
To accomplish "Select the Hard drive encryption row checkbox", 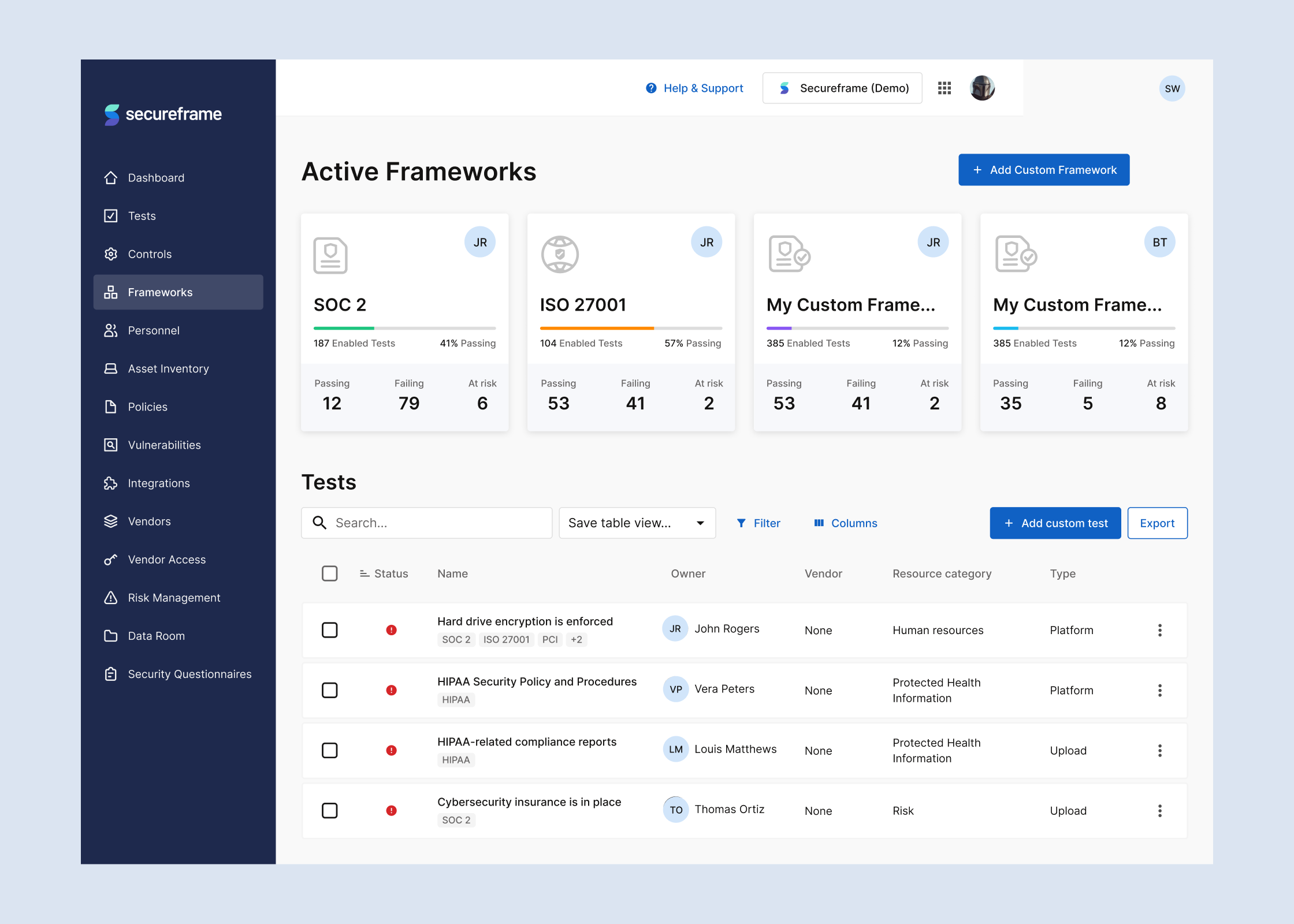I will click(x=329, y=630).
